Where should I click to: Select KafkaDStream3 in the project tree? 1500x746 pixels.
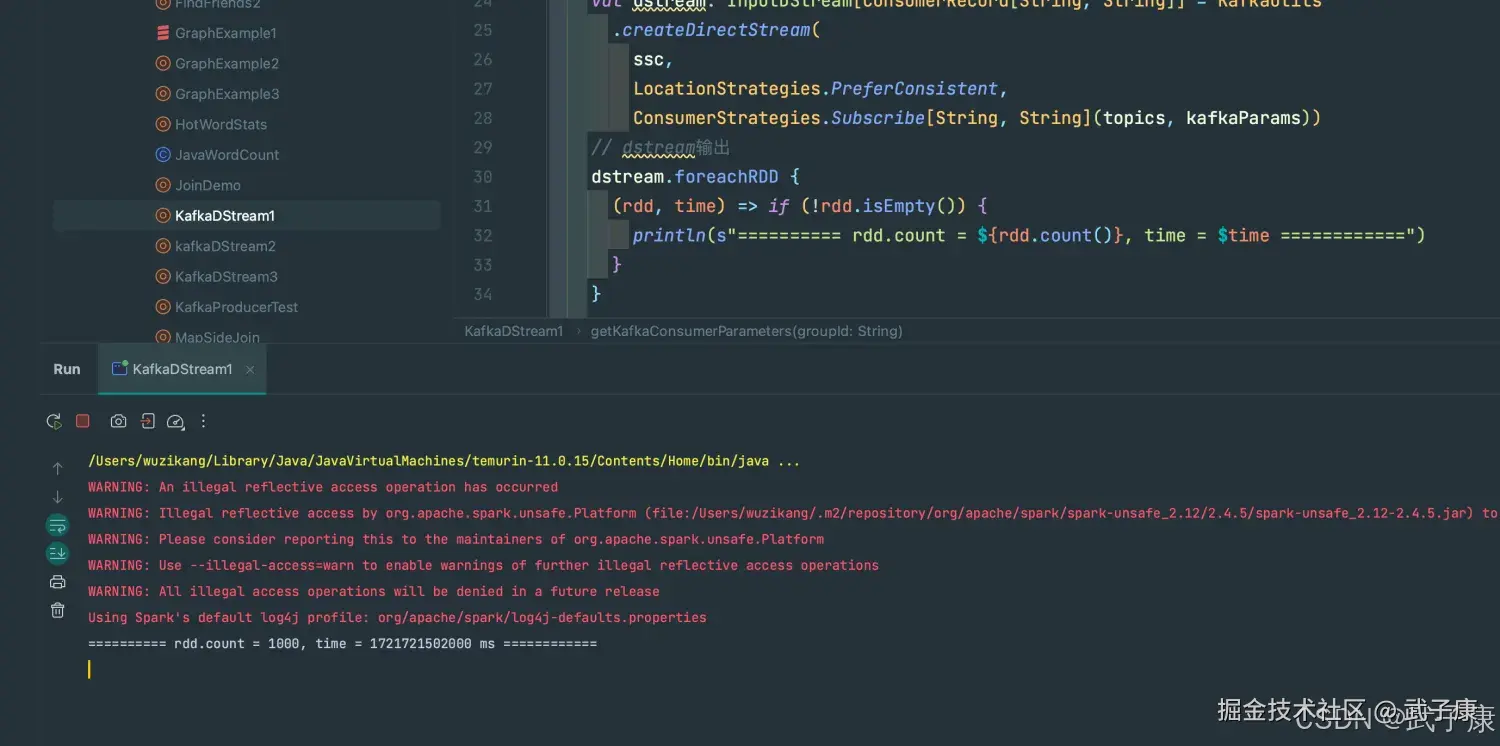coord(226,276)
